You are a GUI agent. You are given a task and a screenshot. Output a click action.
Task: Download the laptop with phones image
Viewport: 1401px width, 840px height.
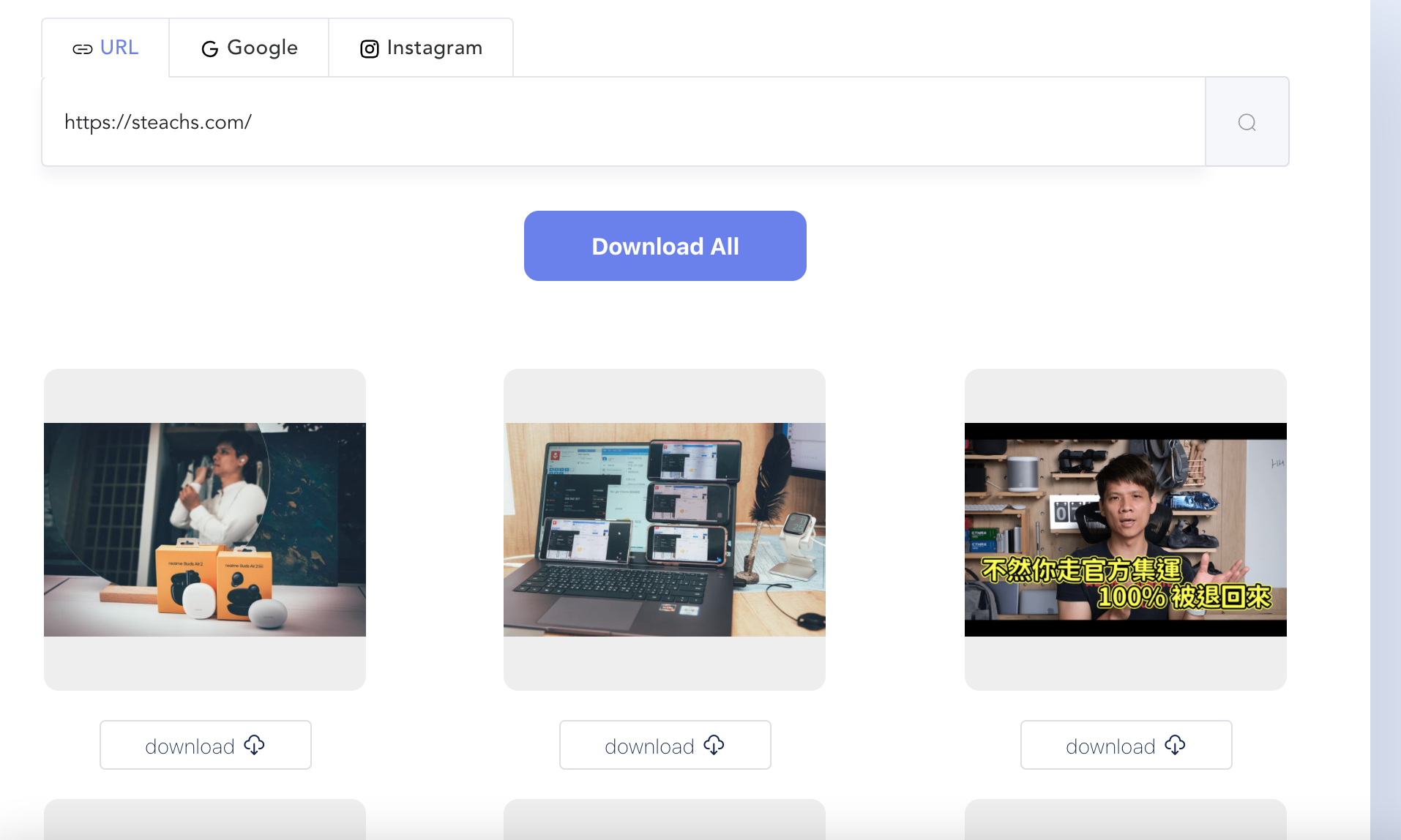tap(665, 745)
